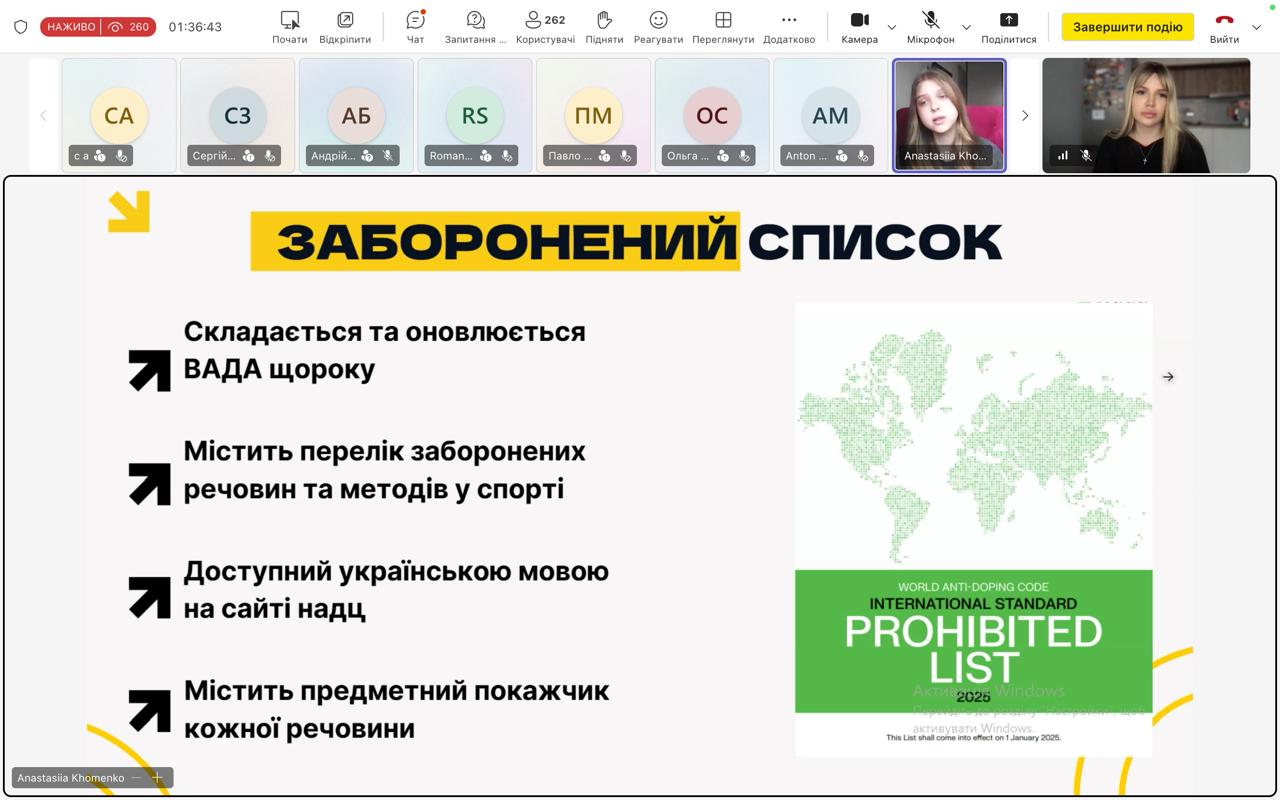Screen dimensions: 1280x800
Task: Open the Додатково more options menu
Action: click(x=789, y=27)
